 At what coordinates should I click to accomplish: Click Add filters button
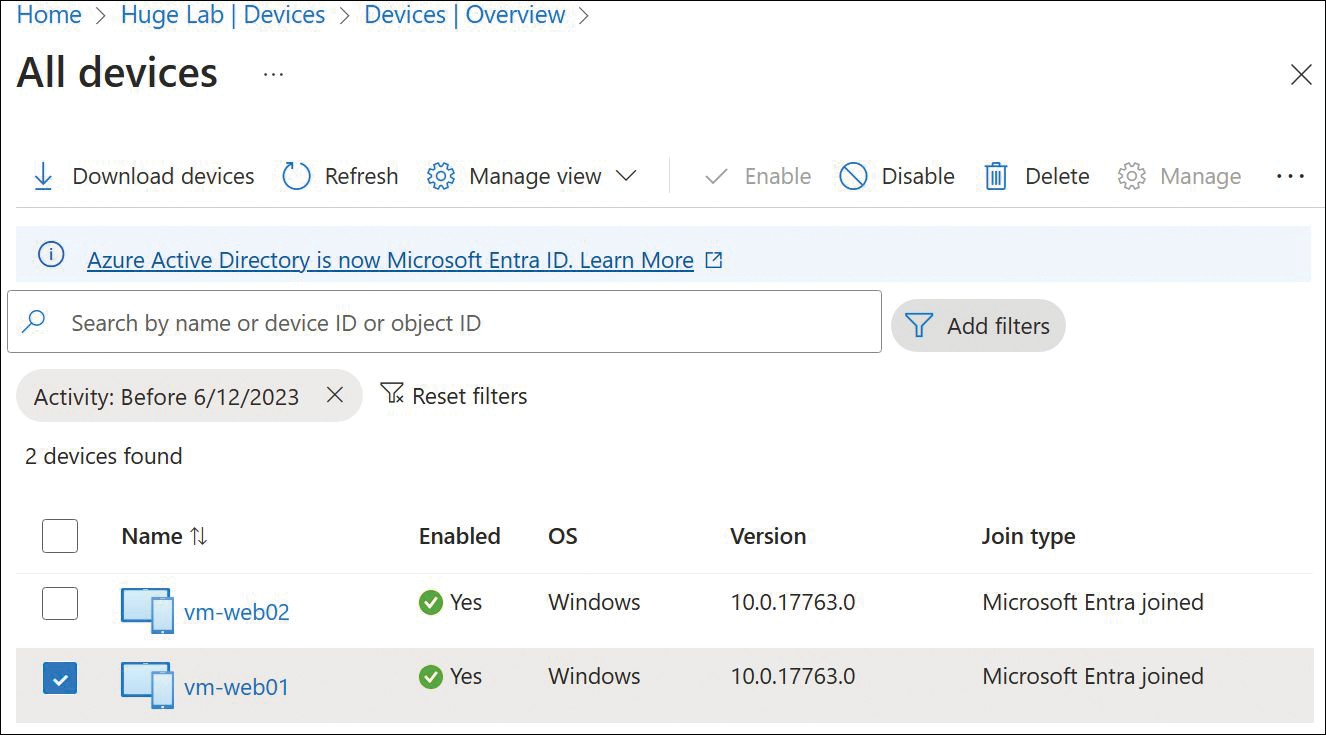tap(978, 326)
